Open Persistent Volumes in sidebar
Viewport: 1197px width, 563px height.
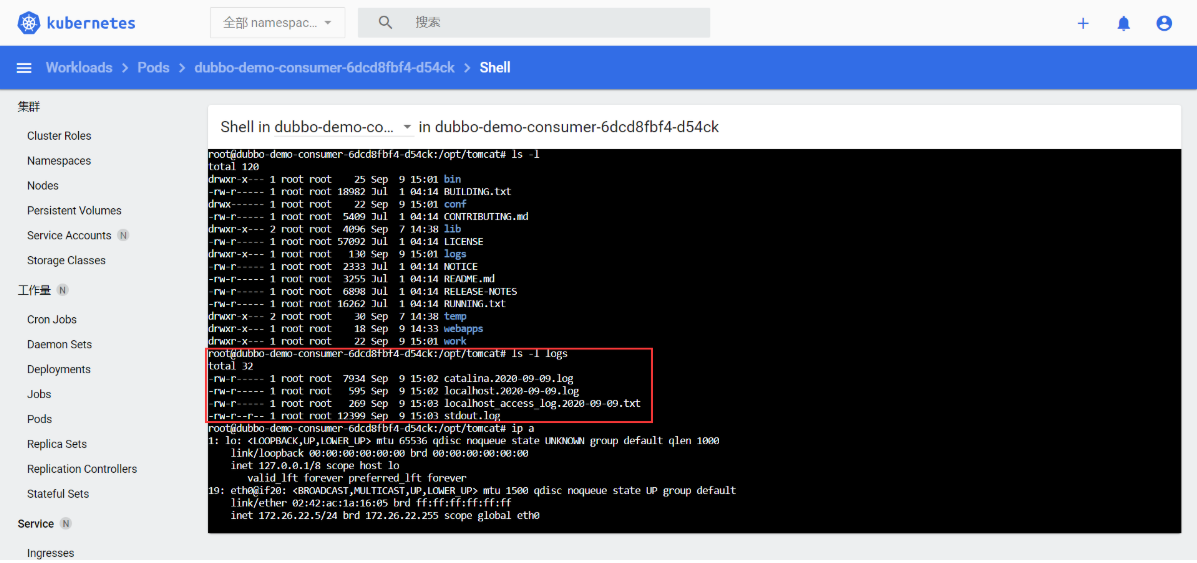coord(74,211)
